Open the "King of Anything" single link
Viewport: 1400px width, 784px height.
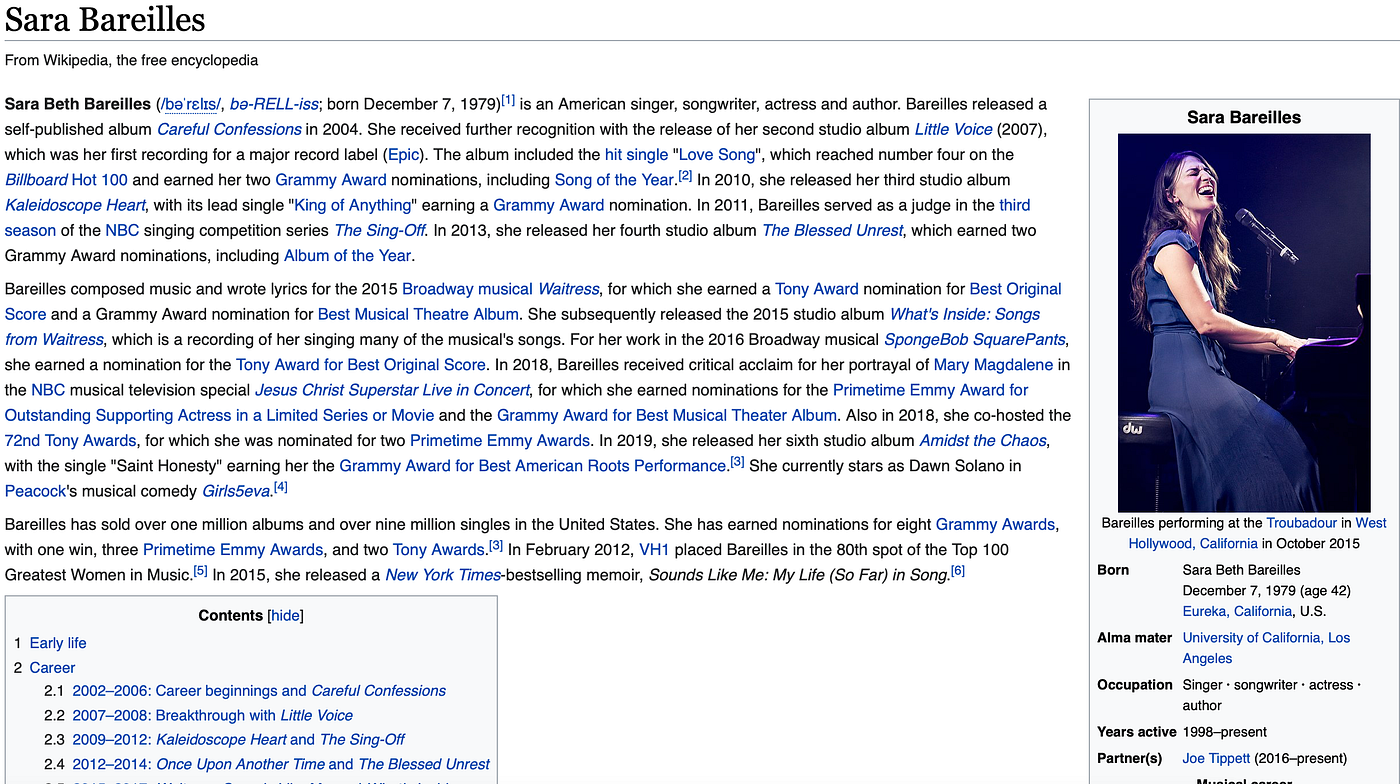(x=353, y=205)
